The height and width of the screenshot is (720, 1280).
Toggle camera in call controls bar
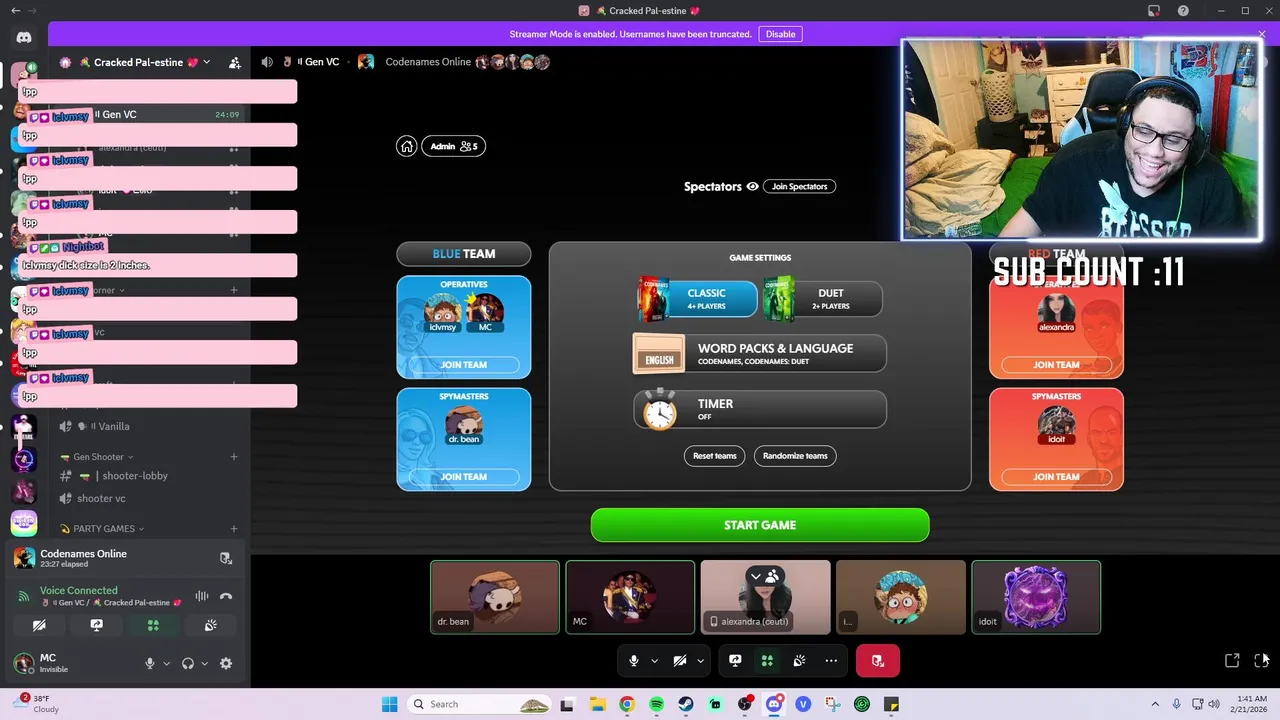[680, 661]
